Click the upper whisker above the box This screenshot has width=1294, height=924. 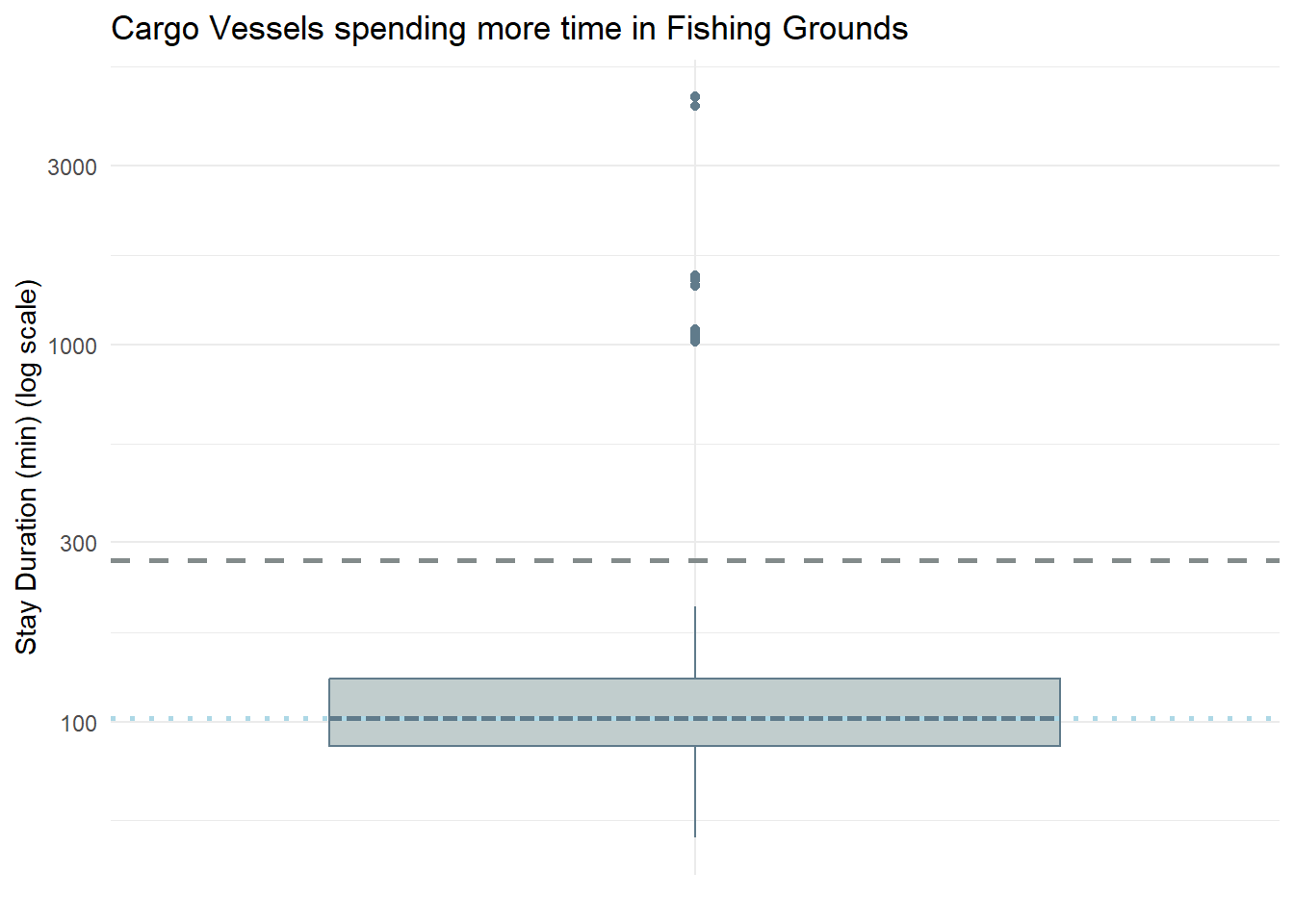coord(695,642)
